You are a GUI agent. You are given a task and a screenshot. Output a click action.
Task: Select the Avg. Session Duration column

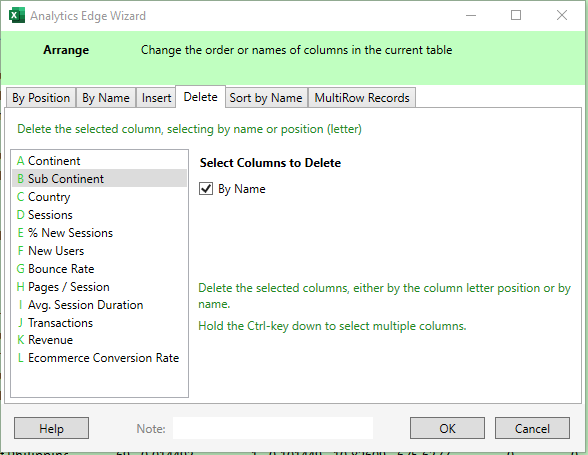point(99,305)
